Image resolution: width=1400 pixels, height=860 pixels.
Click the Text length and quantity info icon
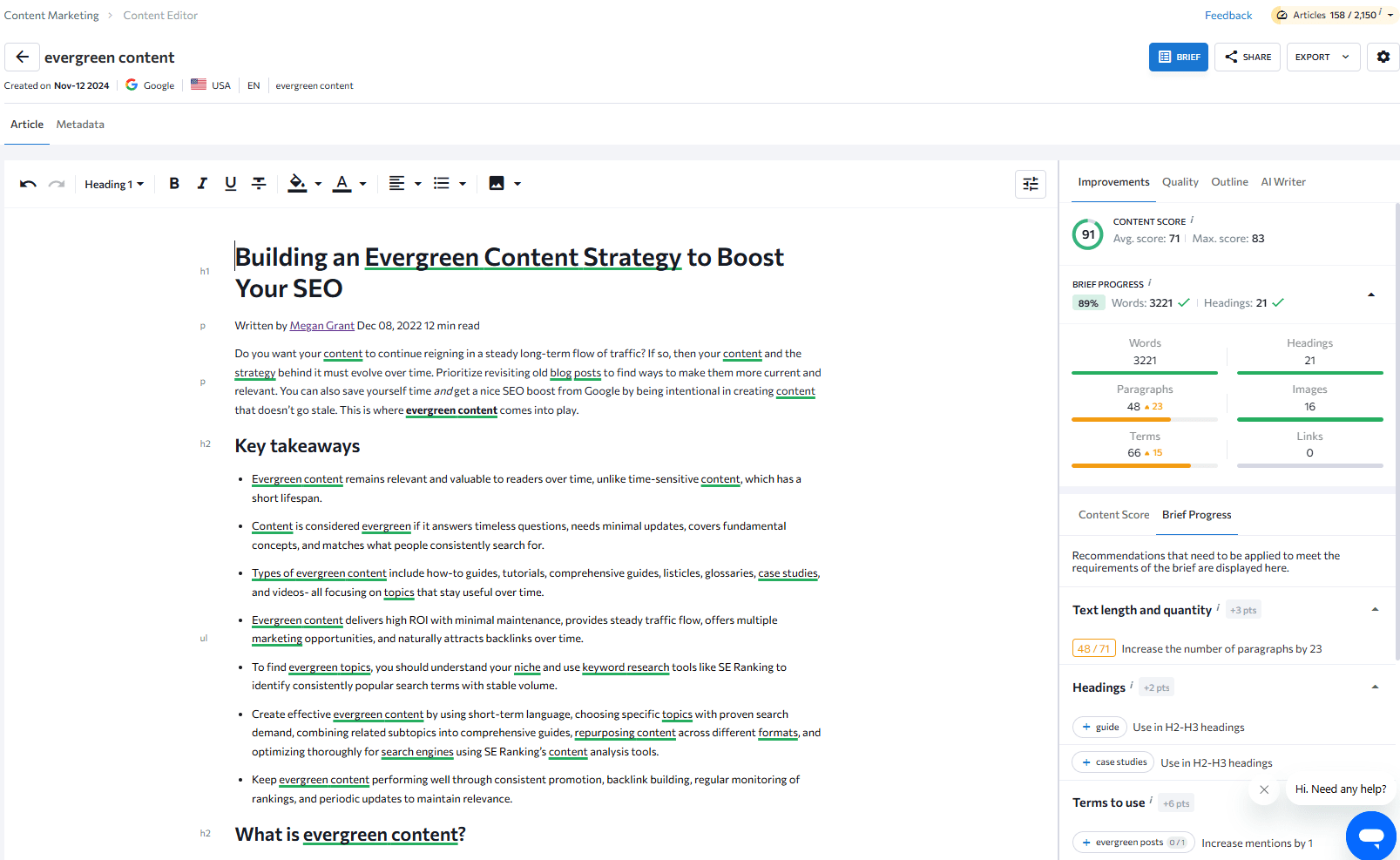1218,607
